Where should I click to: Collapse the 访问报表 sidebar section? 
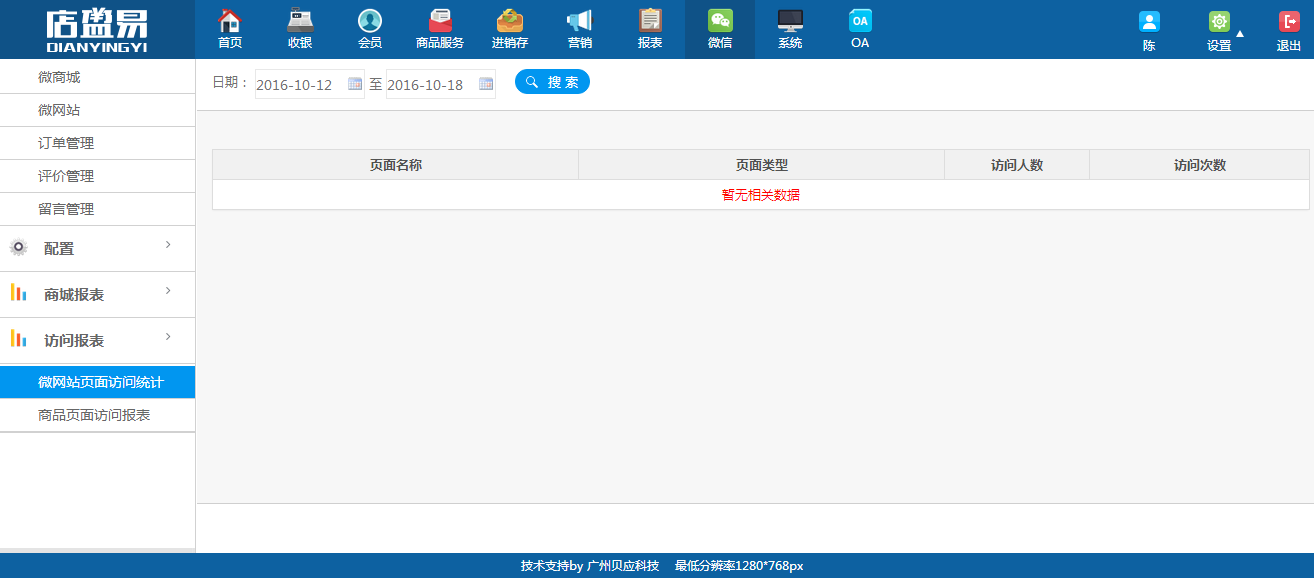coord(97,341)
